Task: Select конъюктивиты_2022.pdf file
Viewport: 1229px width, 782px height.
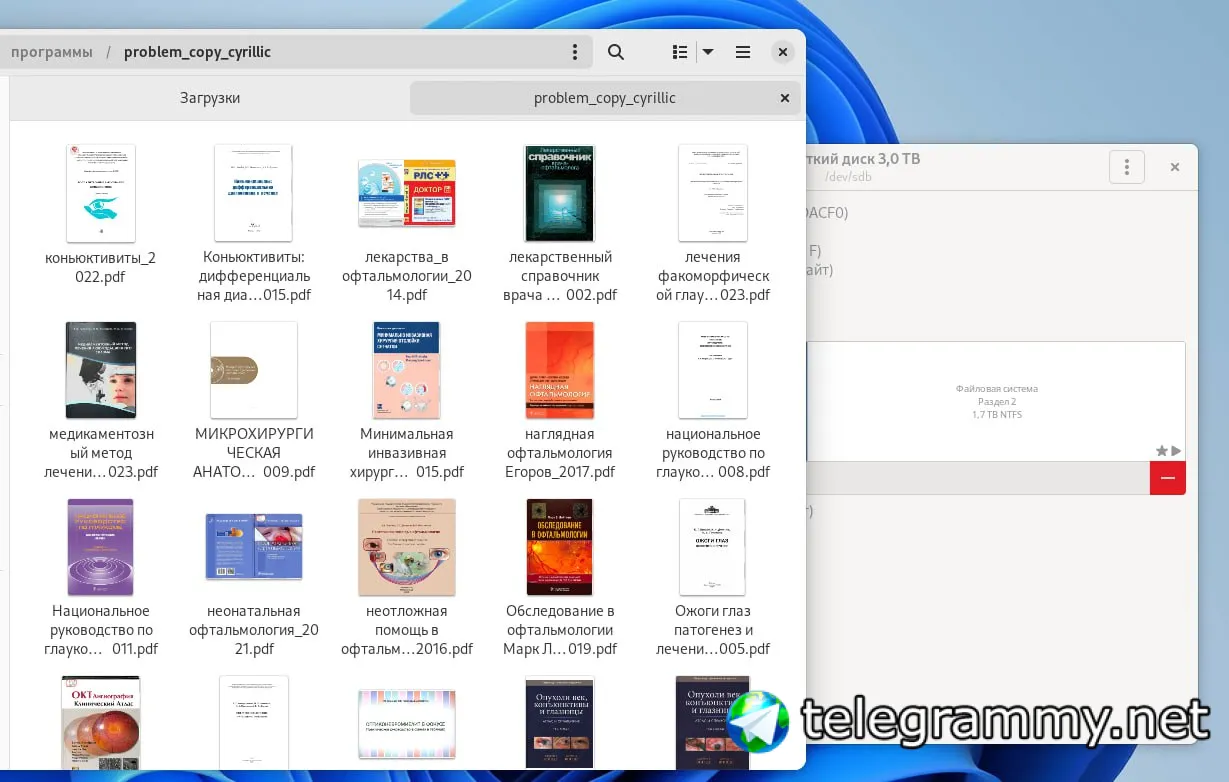Action: (101, 214)
